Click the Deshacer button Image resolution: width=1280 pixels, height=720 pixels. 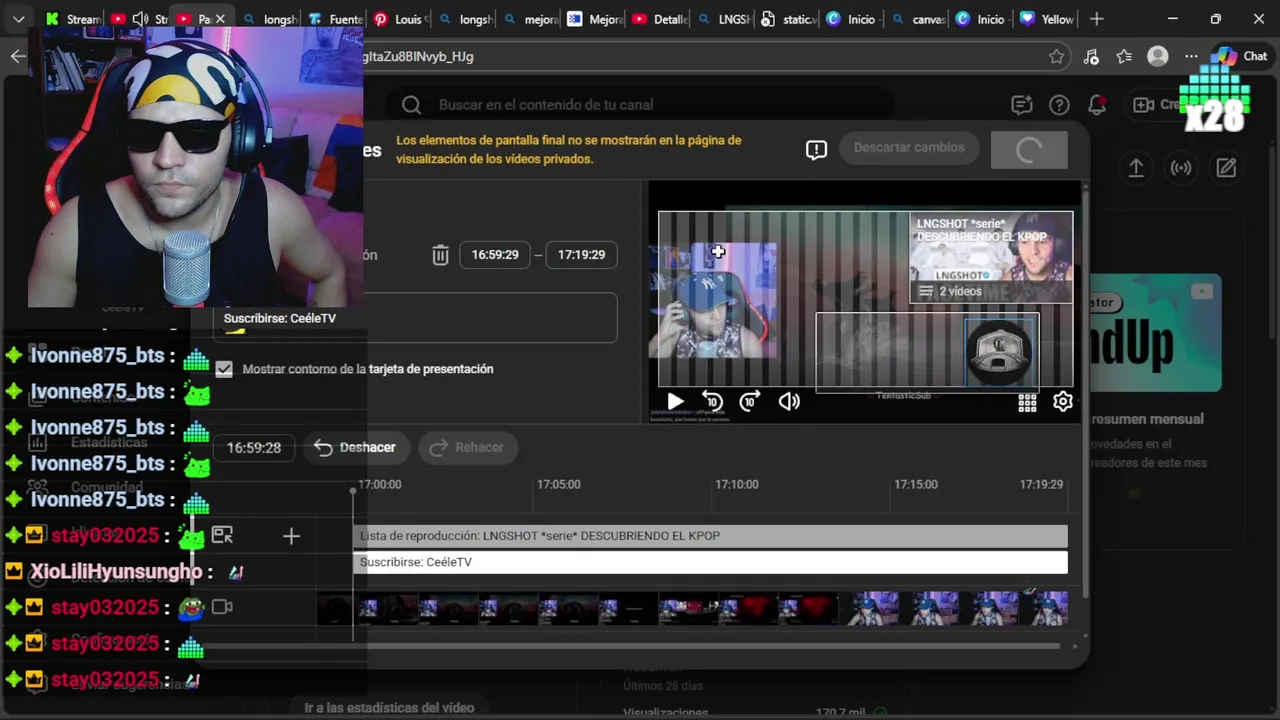[355, 448]
